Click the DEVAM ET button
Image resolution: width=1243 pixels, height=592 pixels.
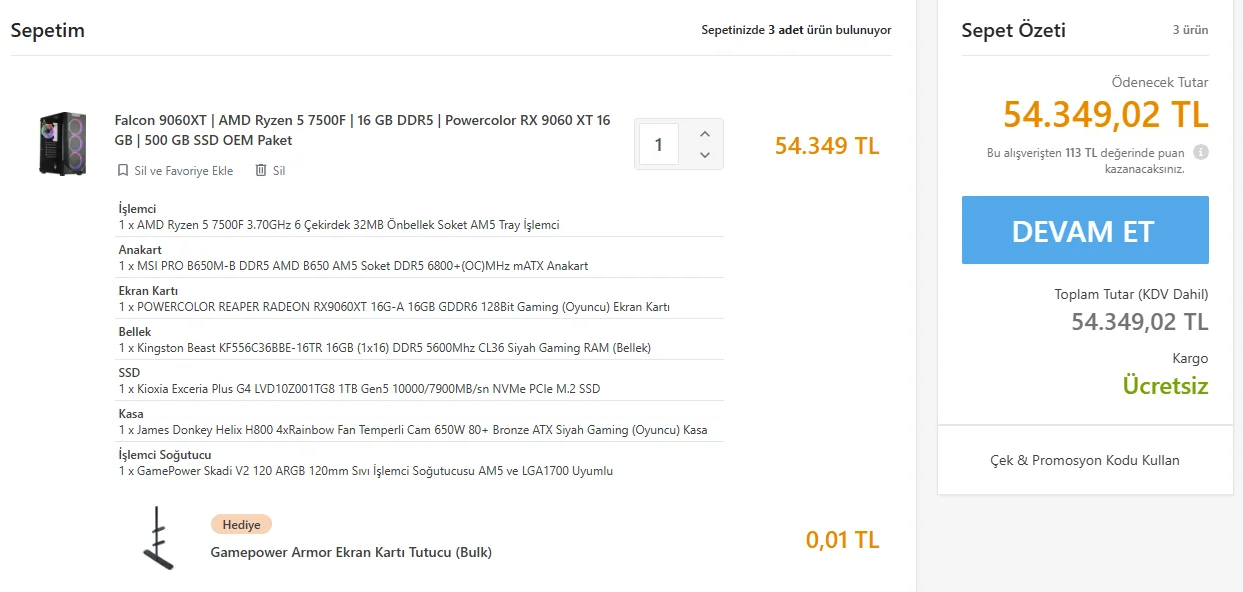(1085, 230)
